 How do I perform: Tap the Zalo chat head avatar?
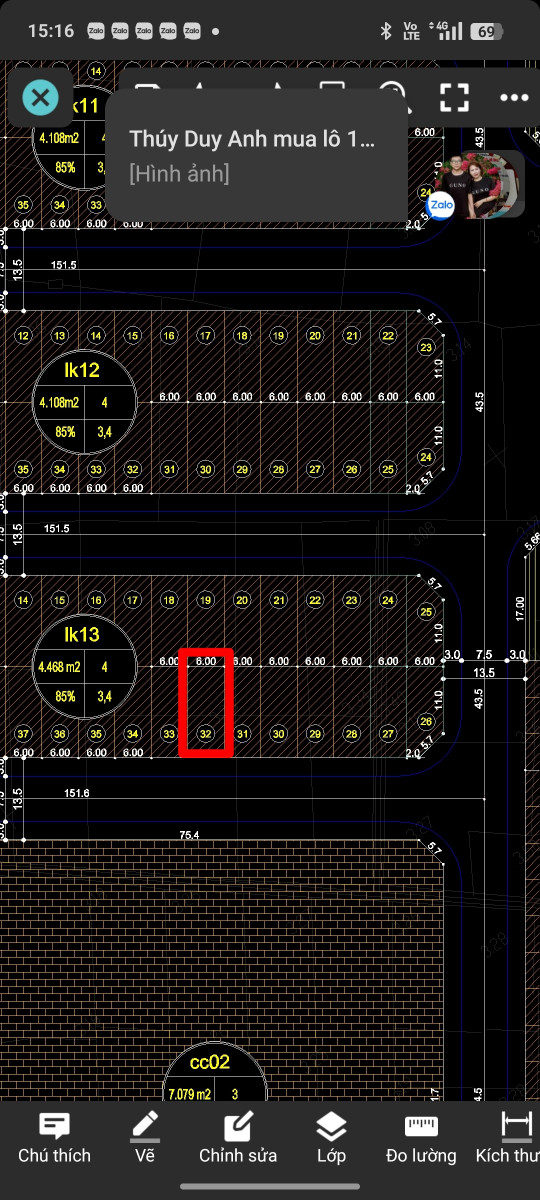[x=476, y=185]
